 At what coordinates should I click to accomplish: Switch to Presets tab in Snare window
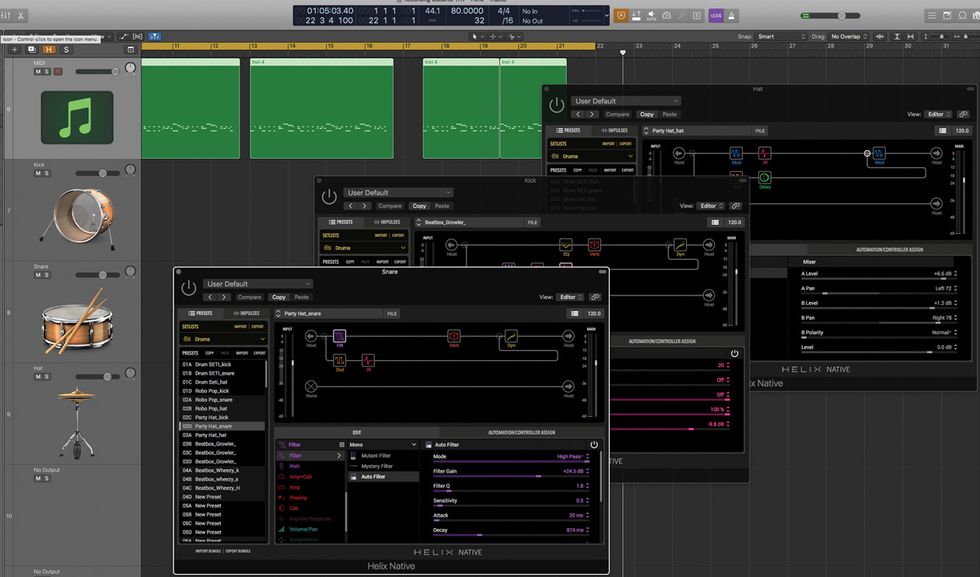tap(201, 313)
